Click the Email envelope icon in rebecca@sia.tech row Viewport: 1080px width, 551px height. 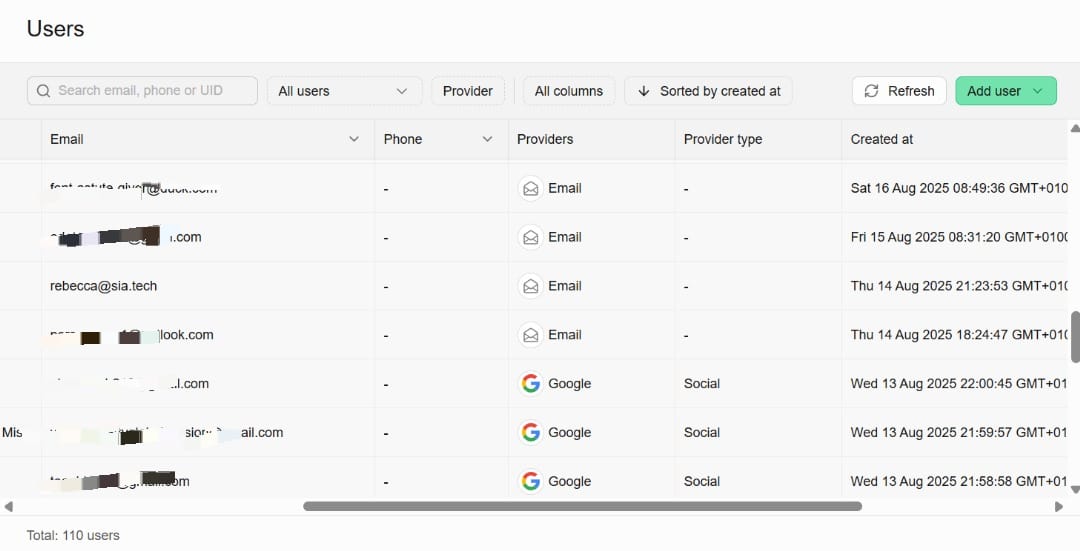[x=530, y=286]
